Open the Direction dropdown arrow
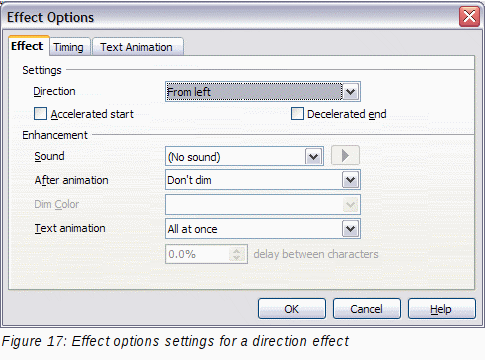 351,92
